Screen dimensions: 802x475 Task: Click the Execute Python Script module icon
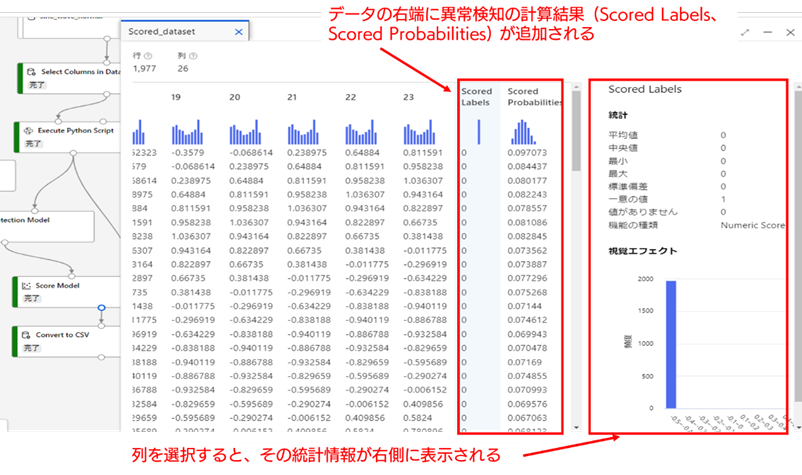(x=28, y=131)
